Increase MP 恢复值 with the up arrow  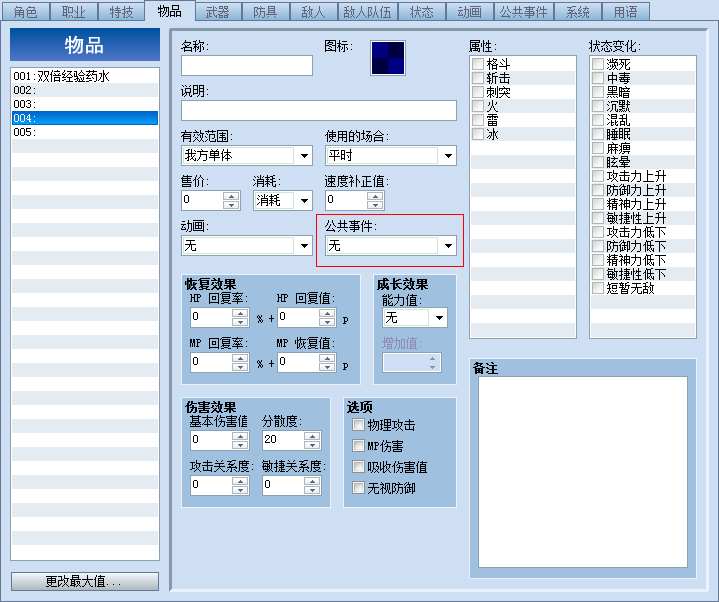326,358
